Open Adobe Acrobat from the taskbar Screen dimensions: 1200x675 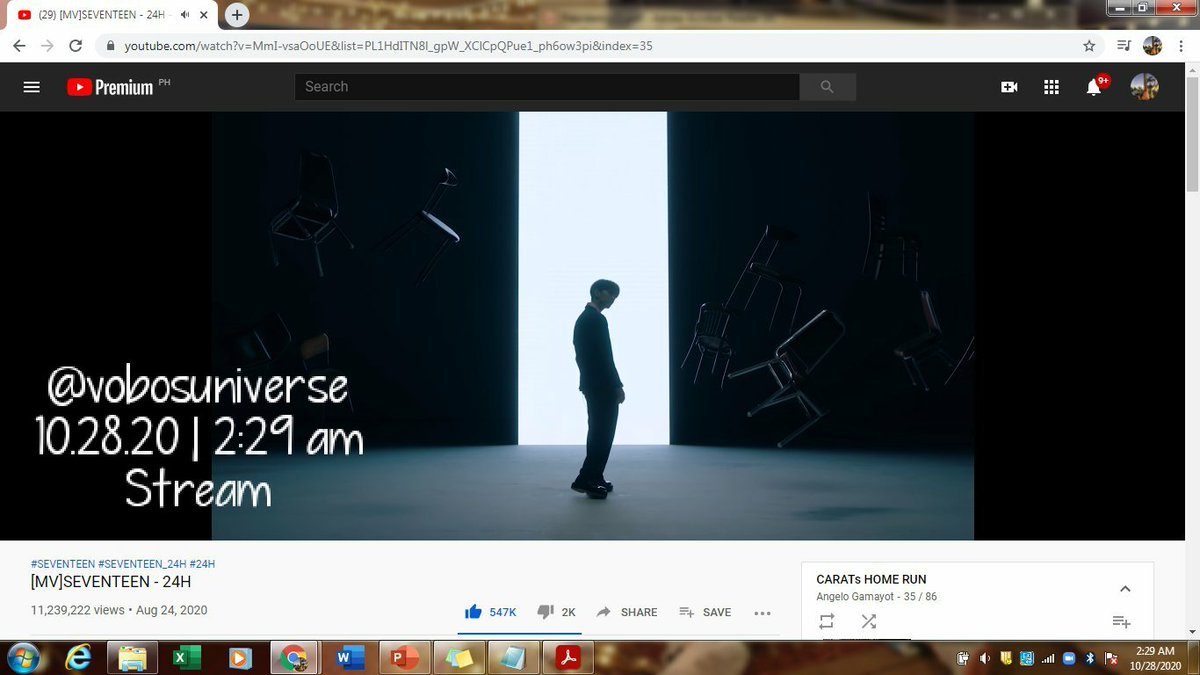[x=566, y=658]
